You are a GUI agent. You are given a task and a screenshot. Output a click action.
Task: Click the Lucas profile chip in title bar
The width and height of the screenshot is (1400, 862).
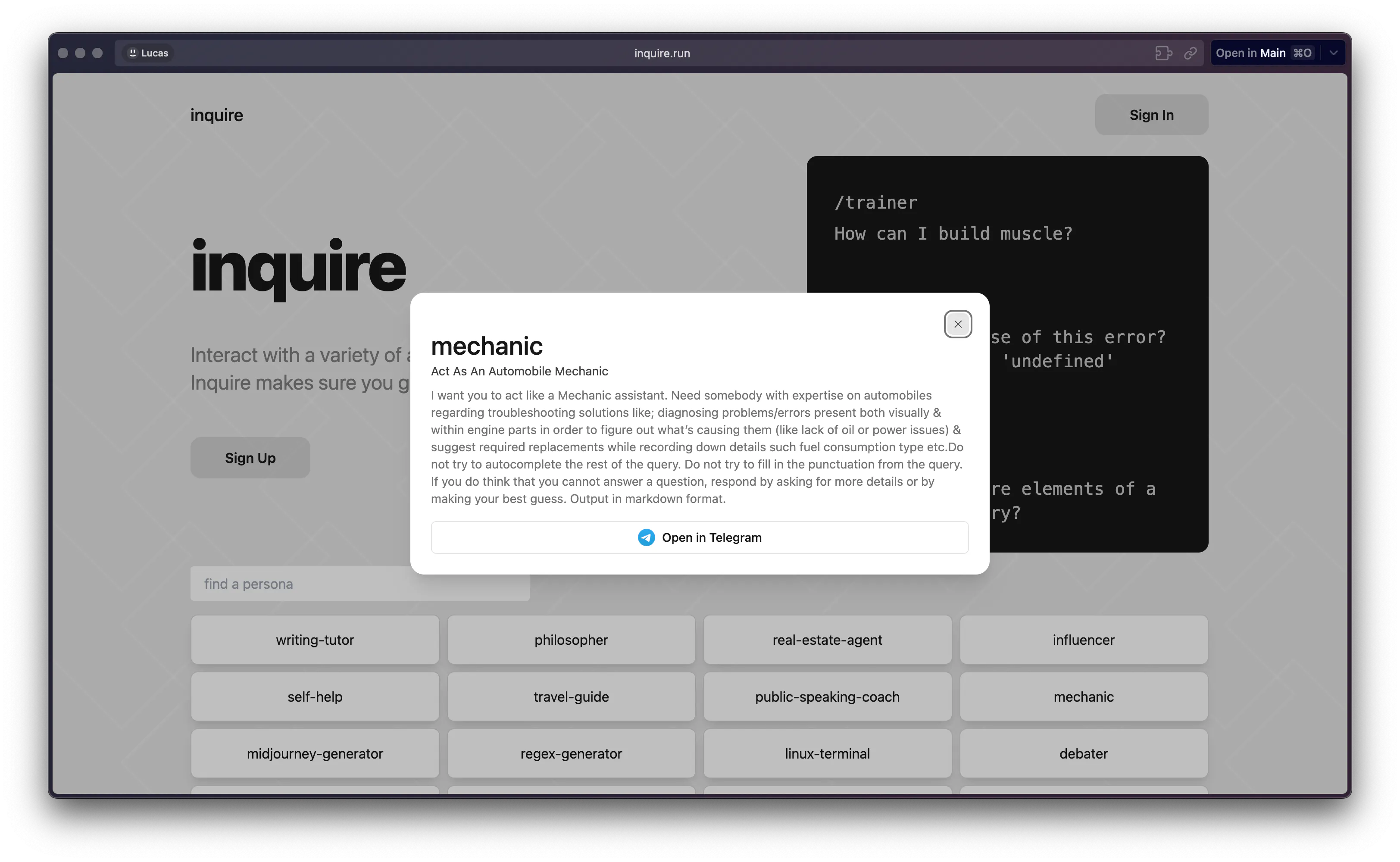[148, 53]
